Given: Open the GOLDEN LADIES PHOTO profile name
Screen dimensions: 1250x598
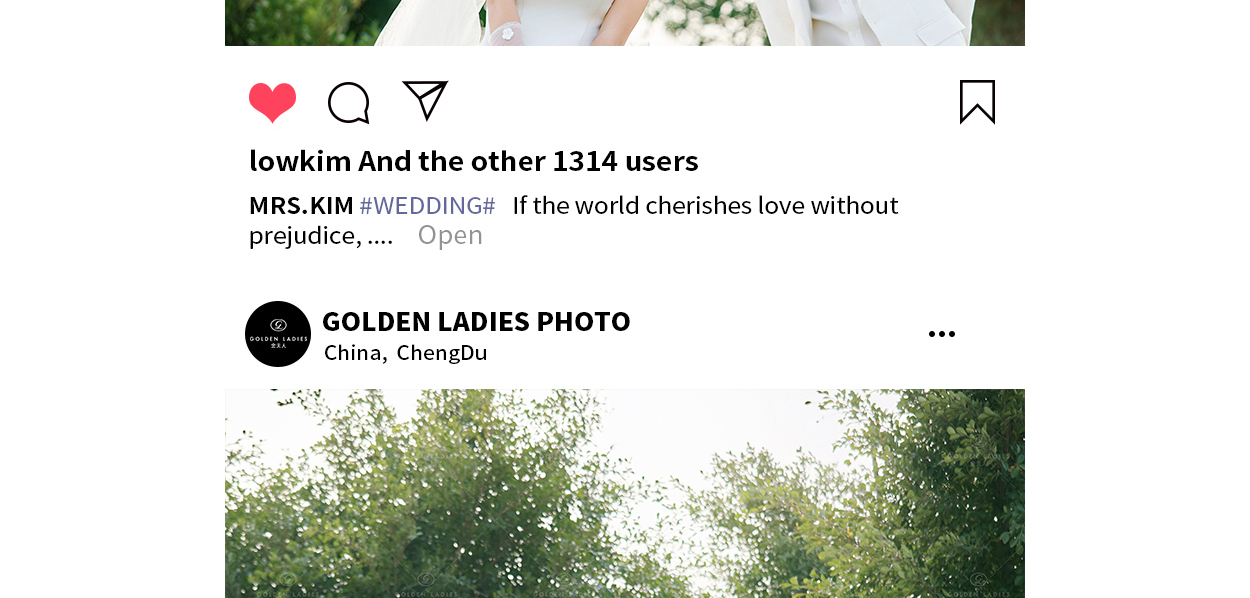Looking at the screenshot, I should point(476,321).
